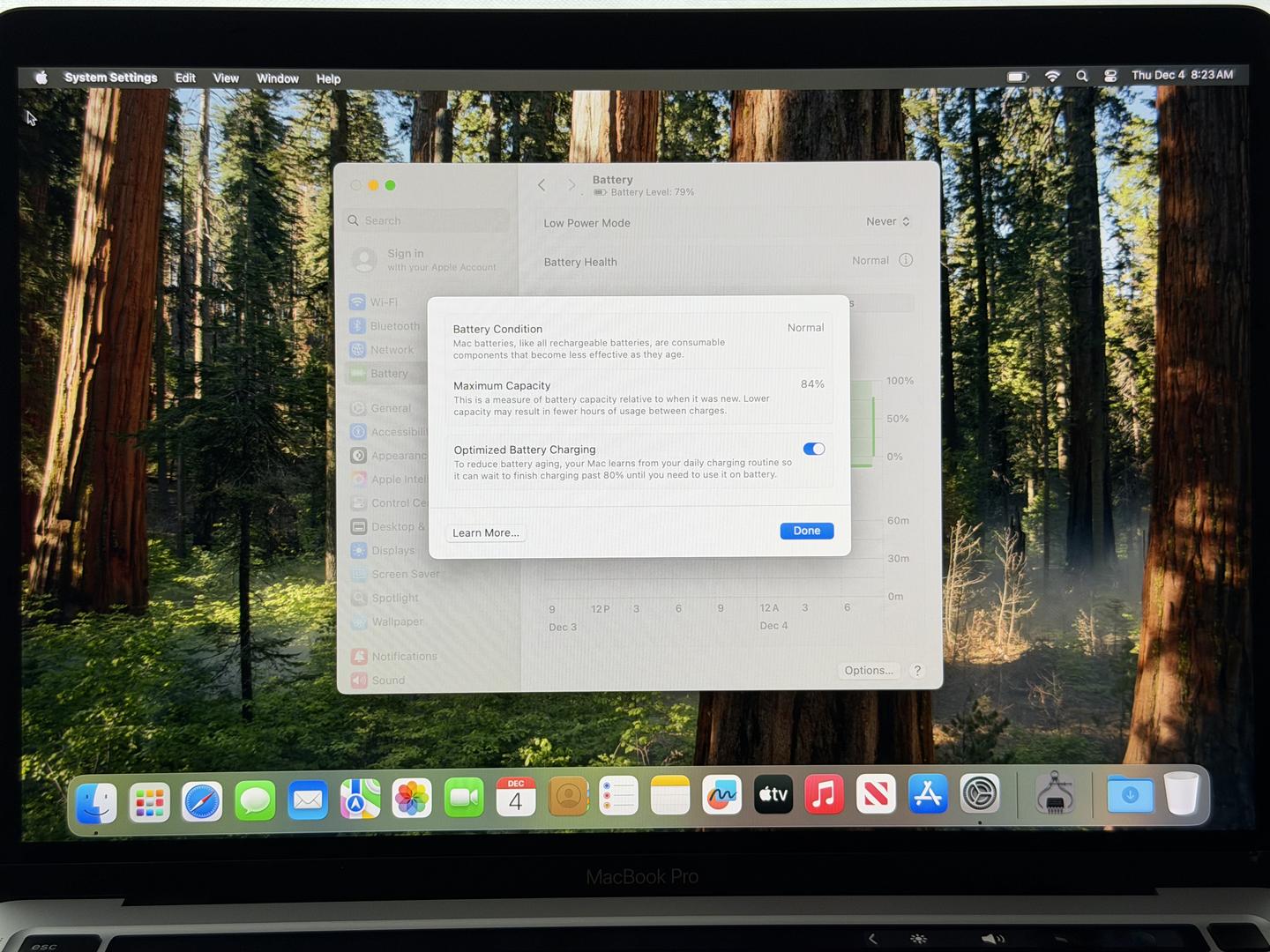Image resolution: width=1270 pixels, height=952 pixels.
Task: Open Apple TV from the Dock
Action: [x=773, y=795]
